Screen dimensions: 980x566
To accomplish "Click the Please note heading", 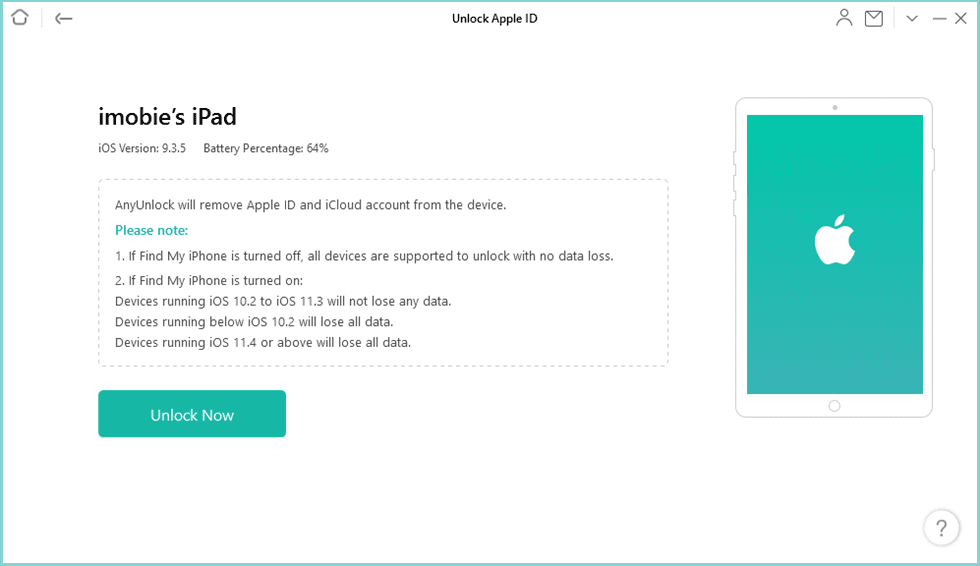I will [x=149, y=231].
